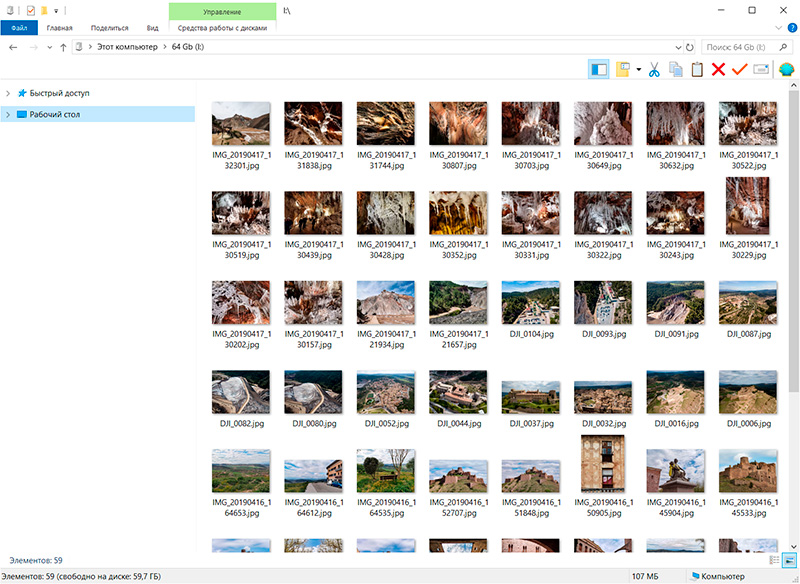Click the red X Delete icon
The width and height of the screenshot is (800, 584).
click(x=718, y=70)
